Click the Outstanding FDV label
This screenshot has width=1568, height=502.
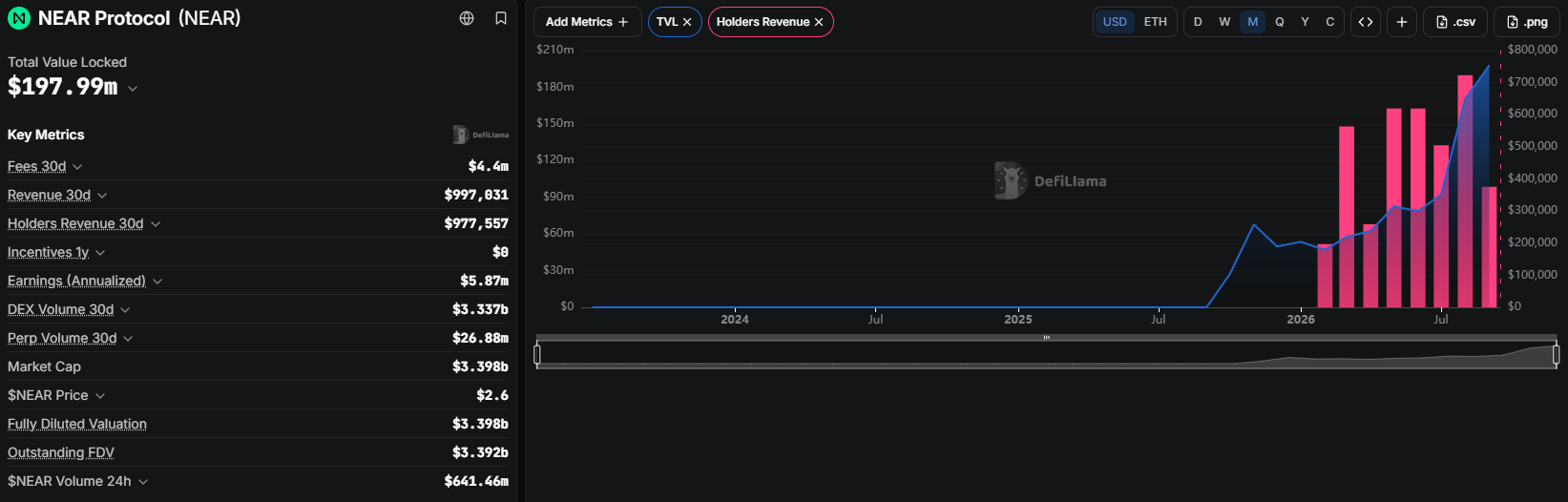point(61,452)
